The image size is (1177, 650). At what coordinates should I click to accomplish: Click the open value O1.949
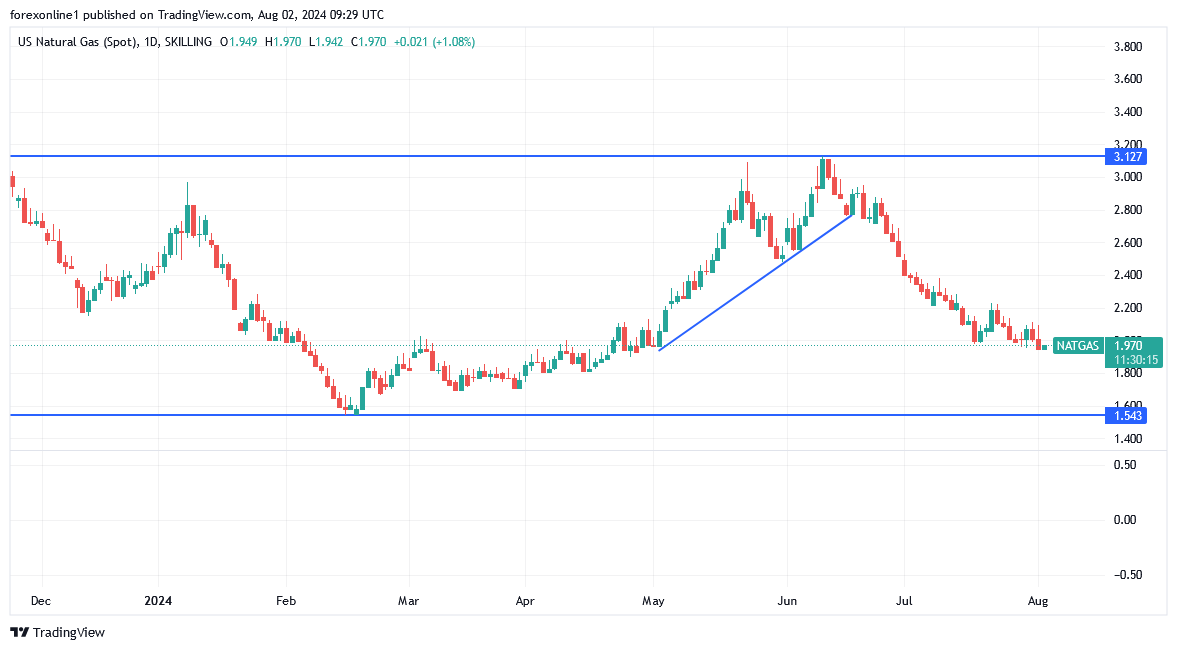[238, 42]
